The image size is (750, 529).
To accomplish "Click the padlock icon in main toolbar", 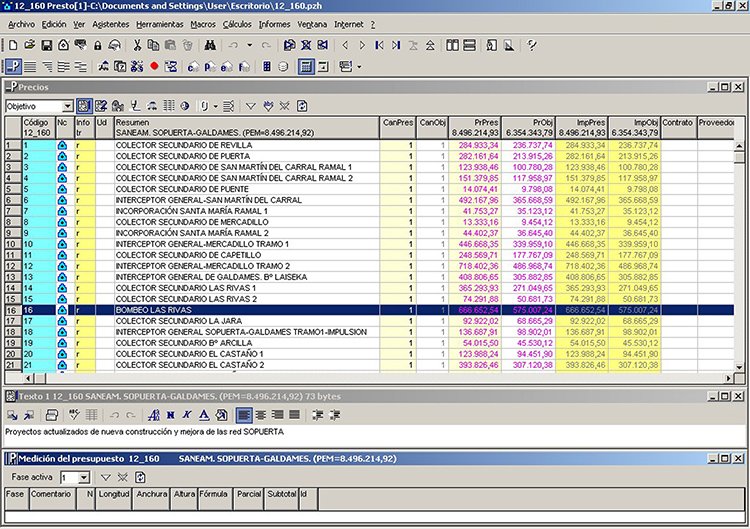I will tap(97, 45).
